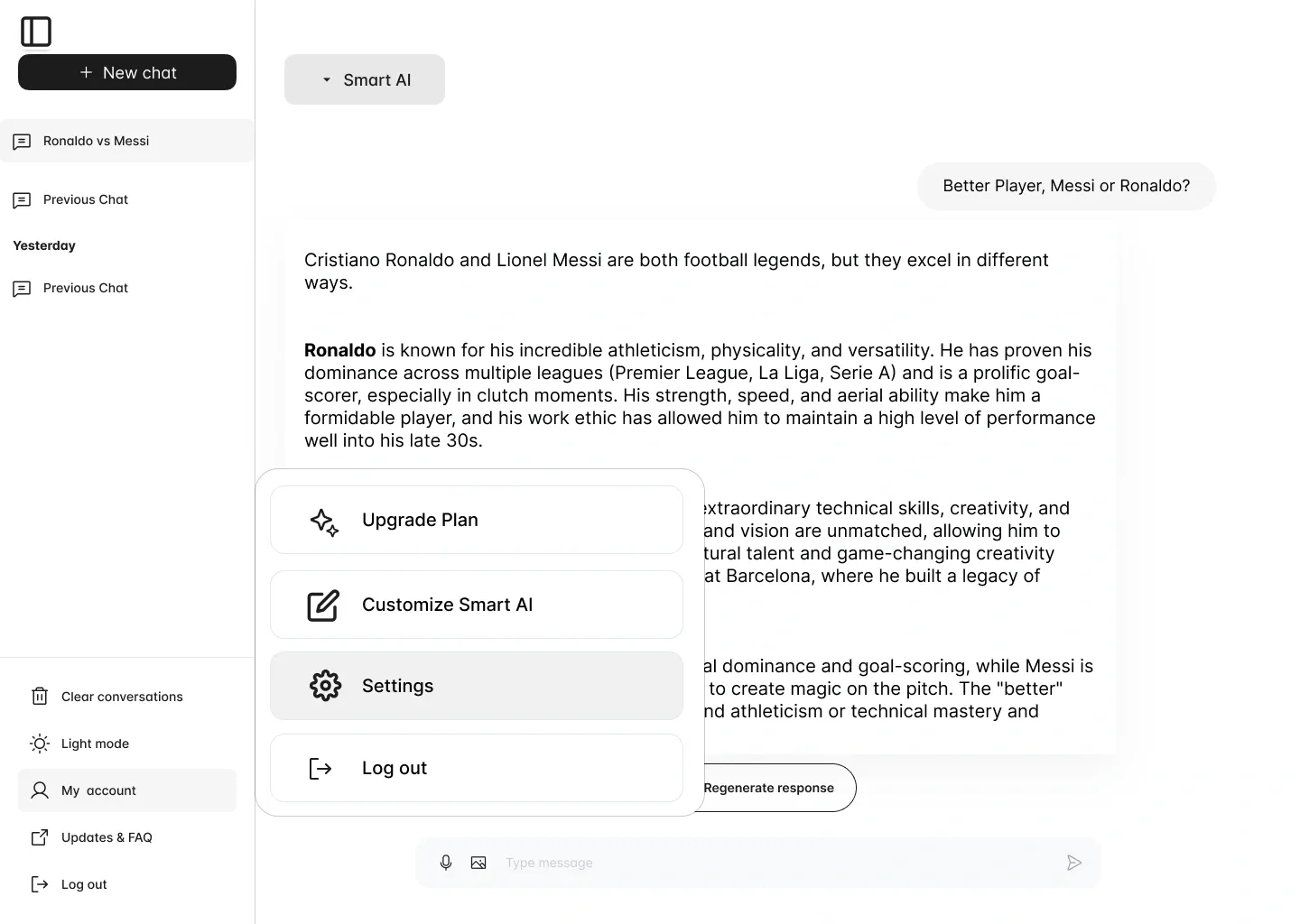Click the popup menu Log out arrow icon

pyautogui.click(x=320, y=768)
